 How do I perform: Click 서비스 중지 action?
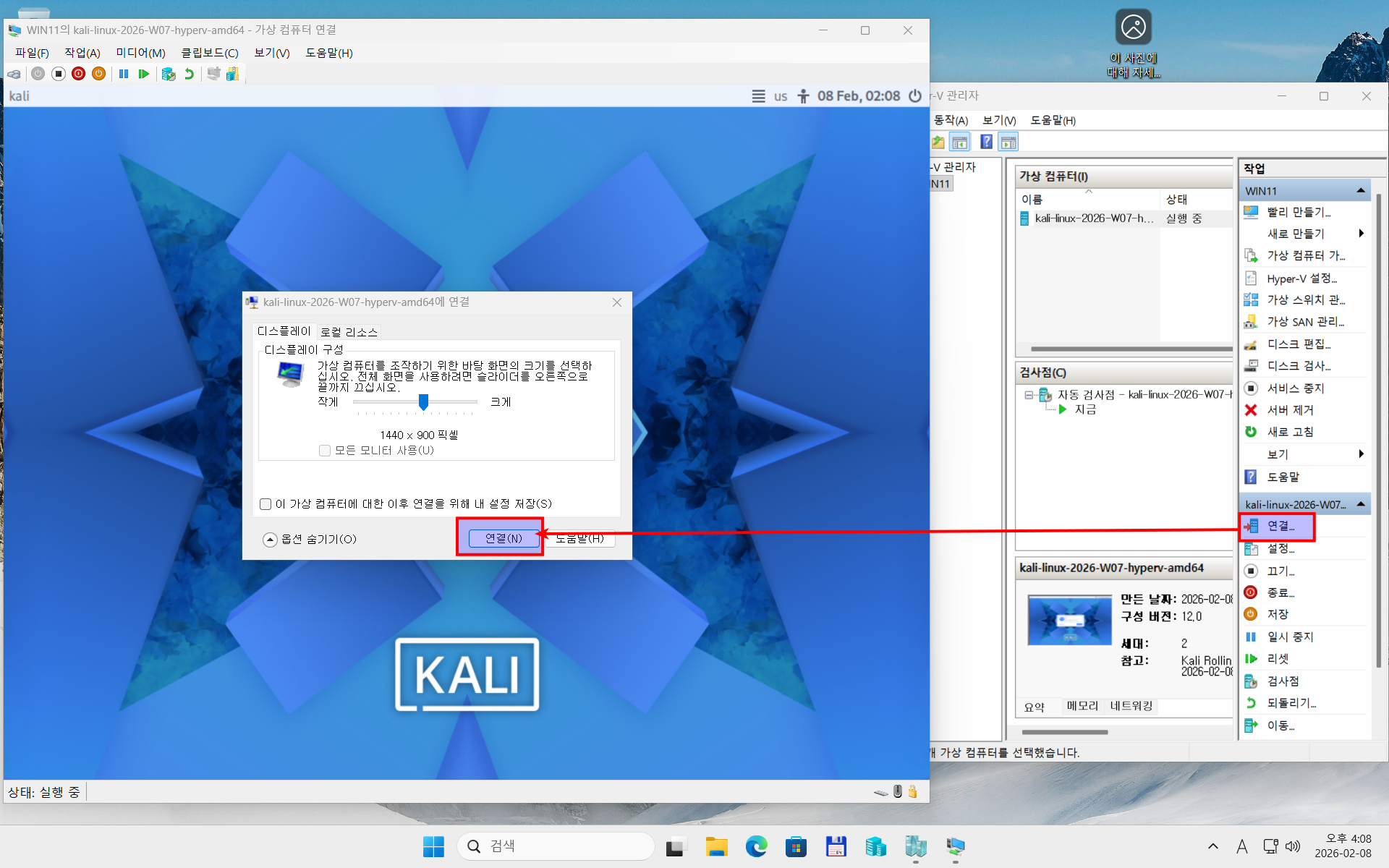[x=1295, y=388]
